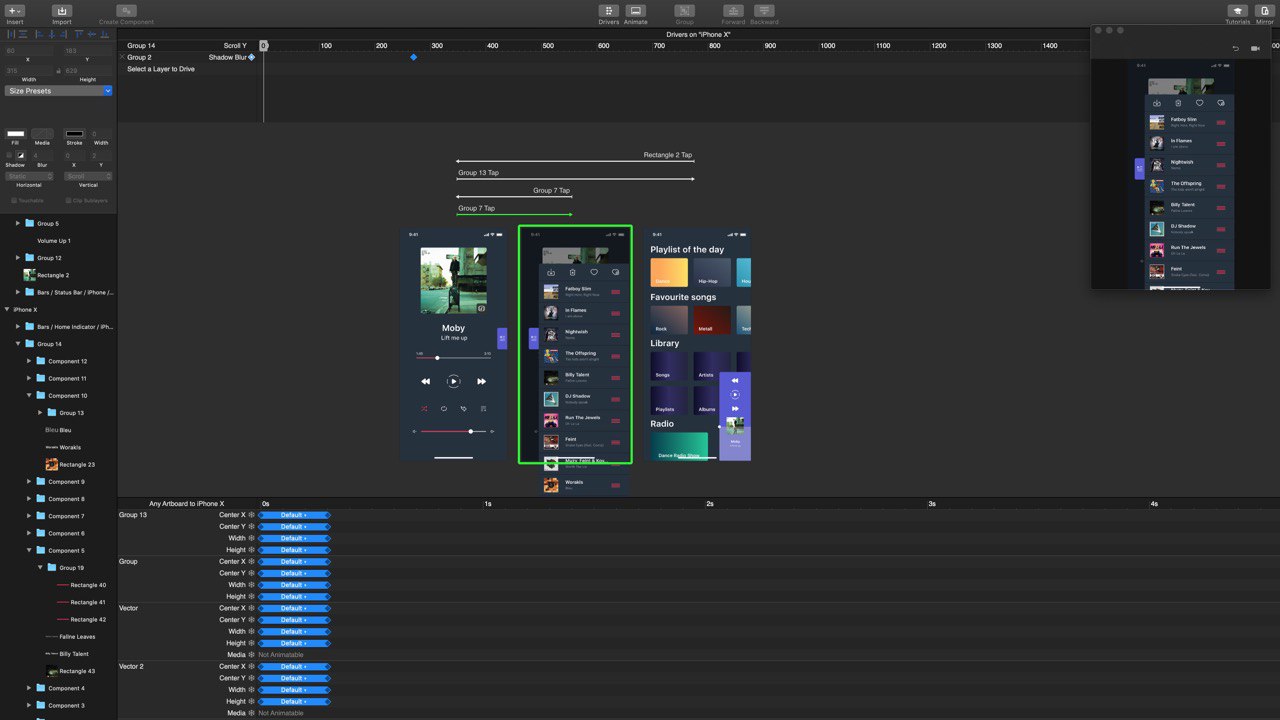The image size is (1280, 720).
Task: Click the Group toolbar icon
Action: pos(684,11)
